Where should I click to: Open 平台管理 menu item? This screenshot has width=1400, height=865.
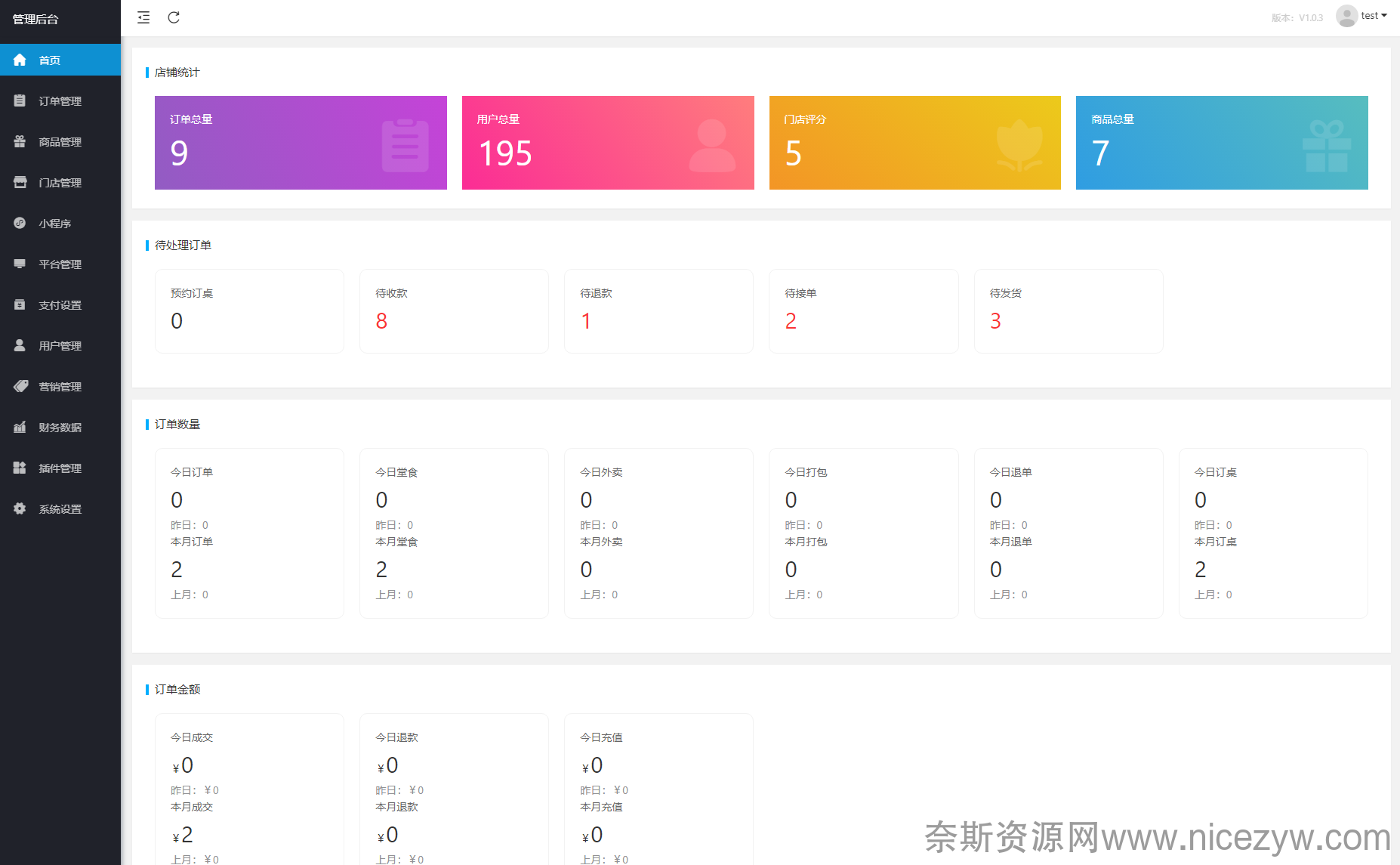pos(60,264)
